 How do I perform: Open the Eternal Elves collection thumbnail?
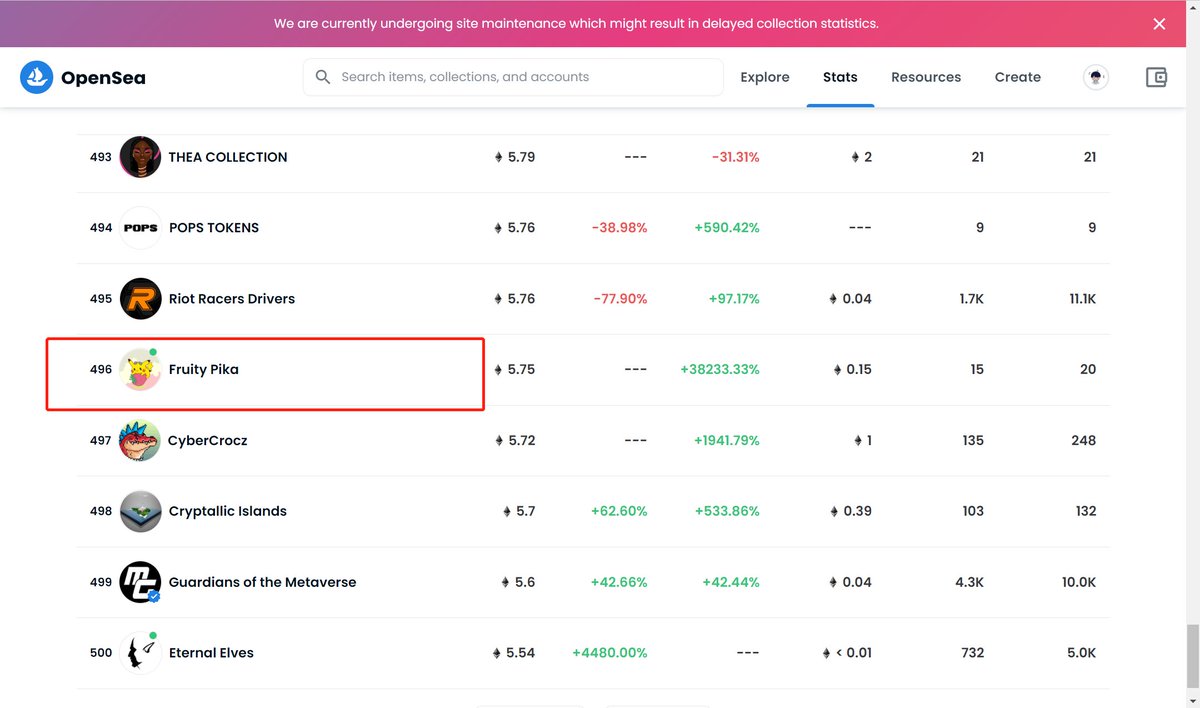tap(140, 652)
